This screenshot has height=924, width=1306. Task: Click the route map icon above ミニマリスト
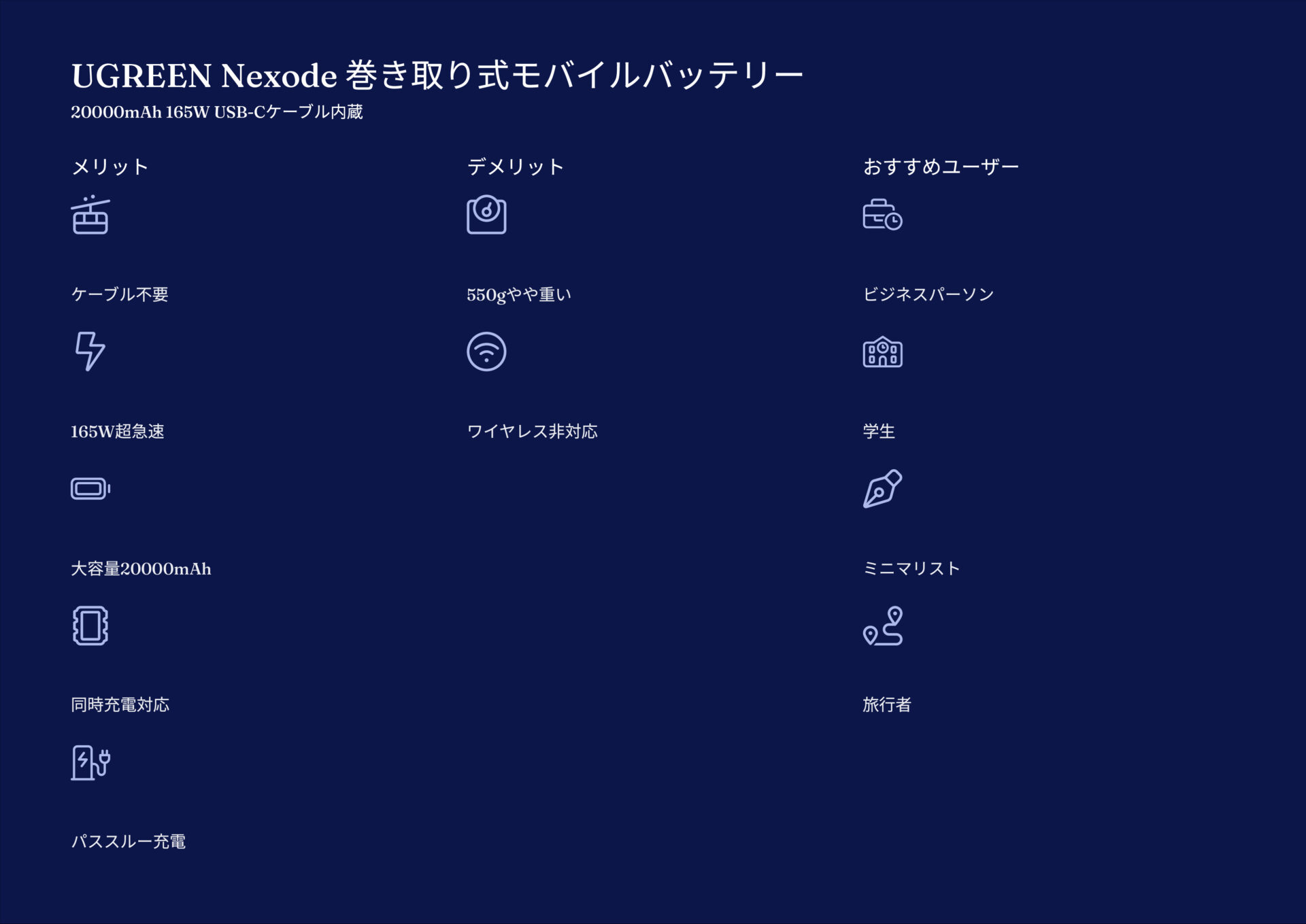(883, 626)
